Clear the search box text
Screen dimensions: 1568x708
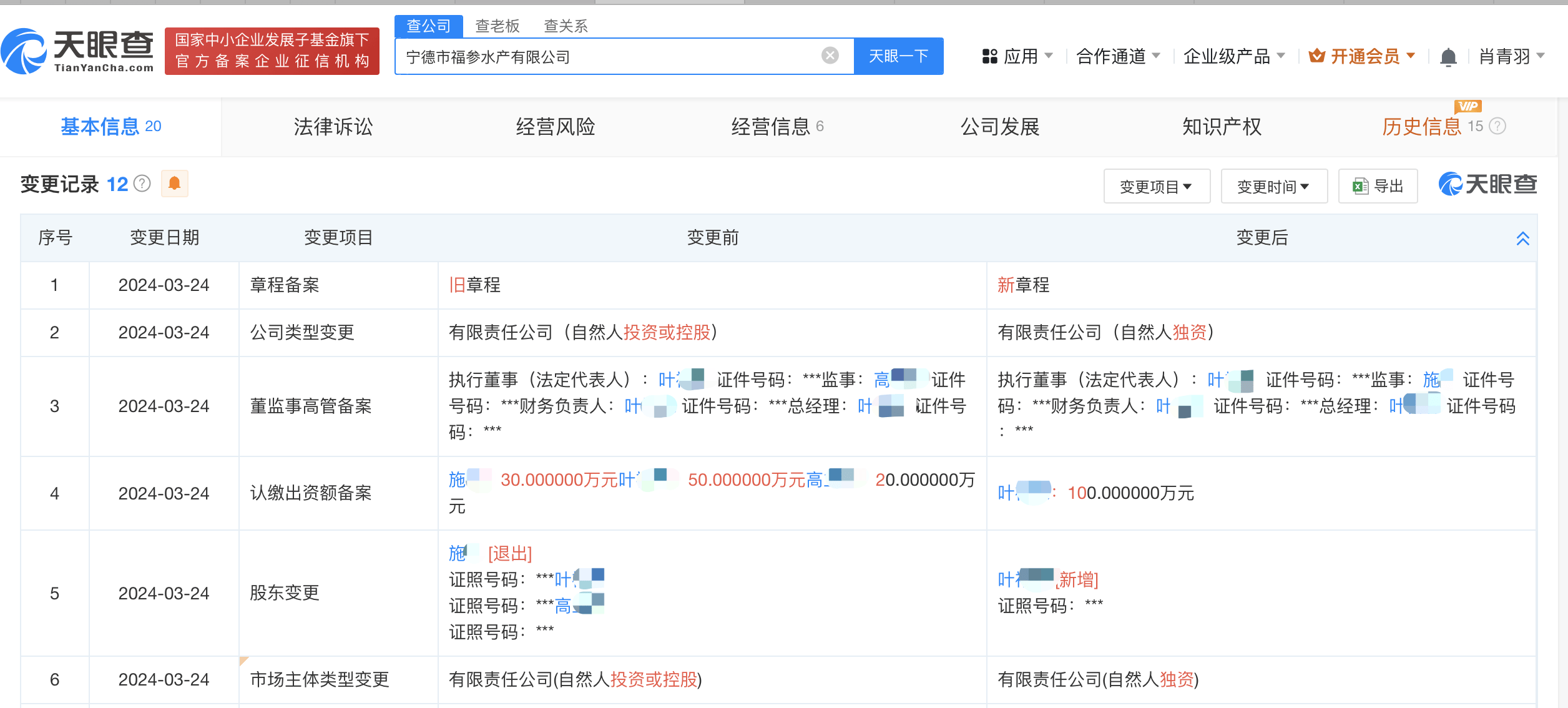point(830,56)
